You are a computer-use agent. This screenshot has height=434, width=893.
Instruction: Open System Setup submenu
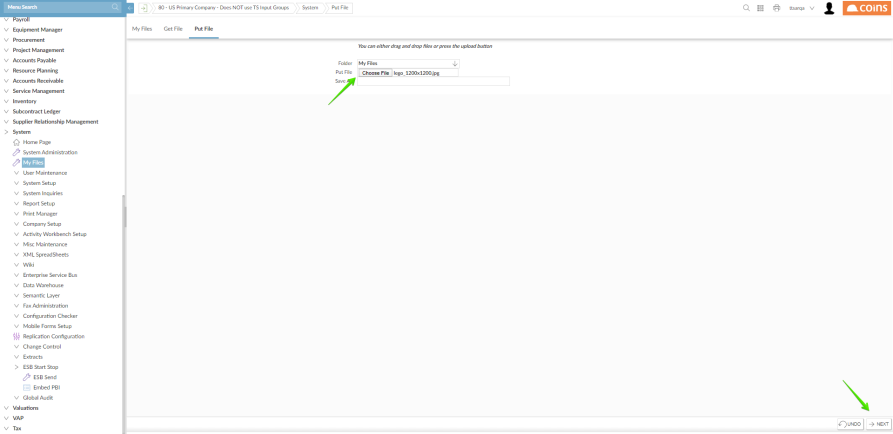(x=39, y=183)
